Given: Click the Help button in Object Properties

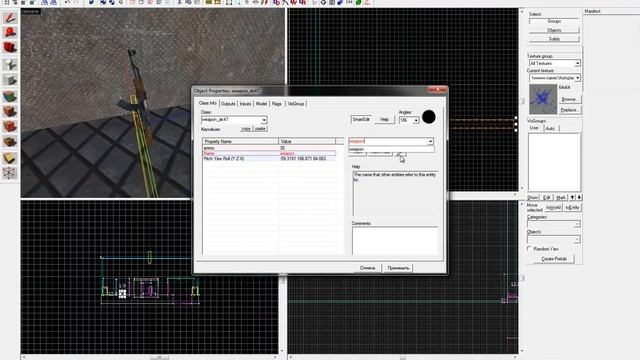Looking at the screenshot, I should 384,119.
